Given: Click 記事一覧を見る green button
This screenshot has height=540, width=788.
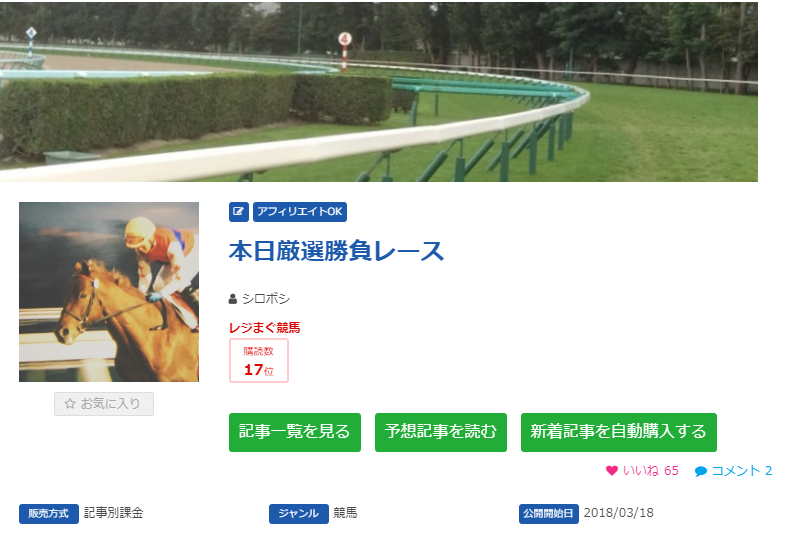Looking at the screenshot, I should pos(295,432).
